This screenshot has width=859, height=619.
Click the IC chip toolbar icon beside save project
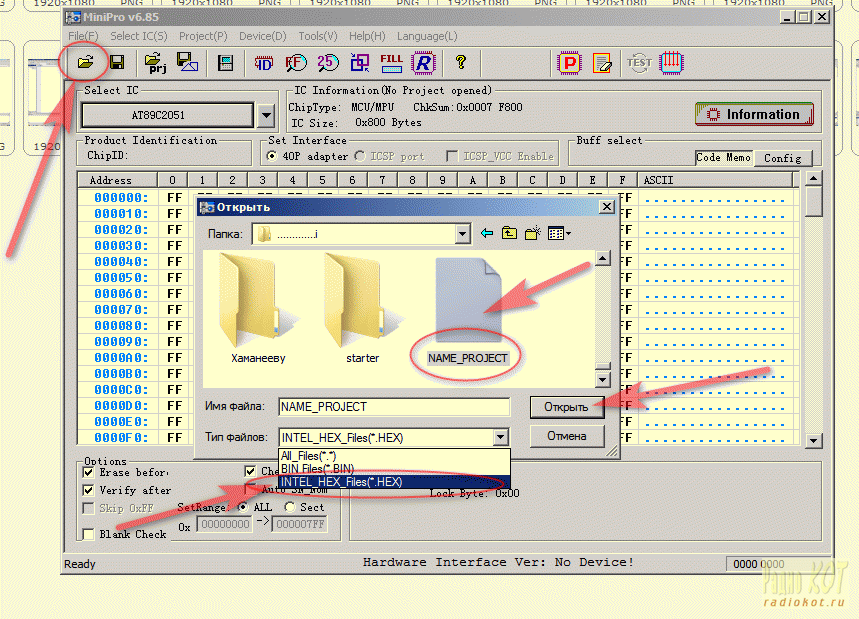[x=226, y=63]
